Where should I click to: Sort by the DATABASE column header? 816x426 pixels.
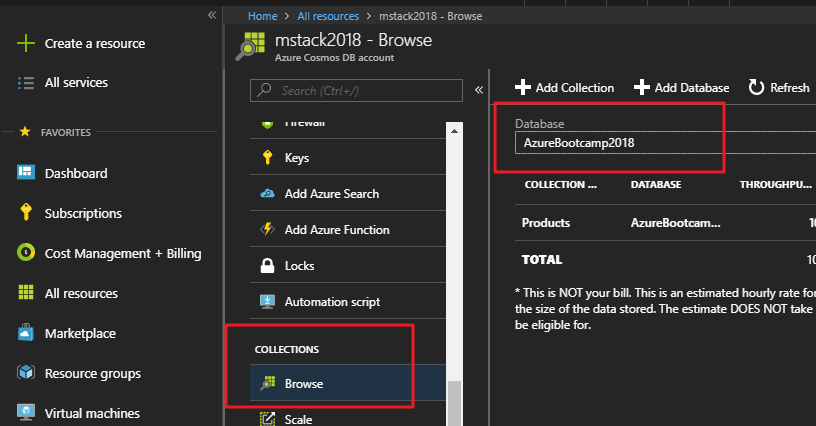point(656,185)
